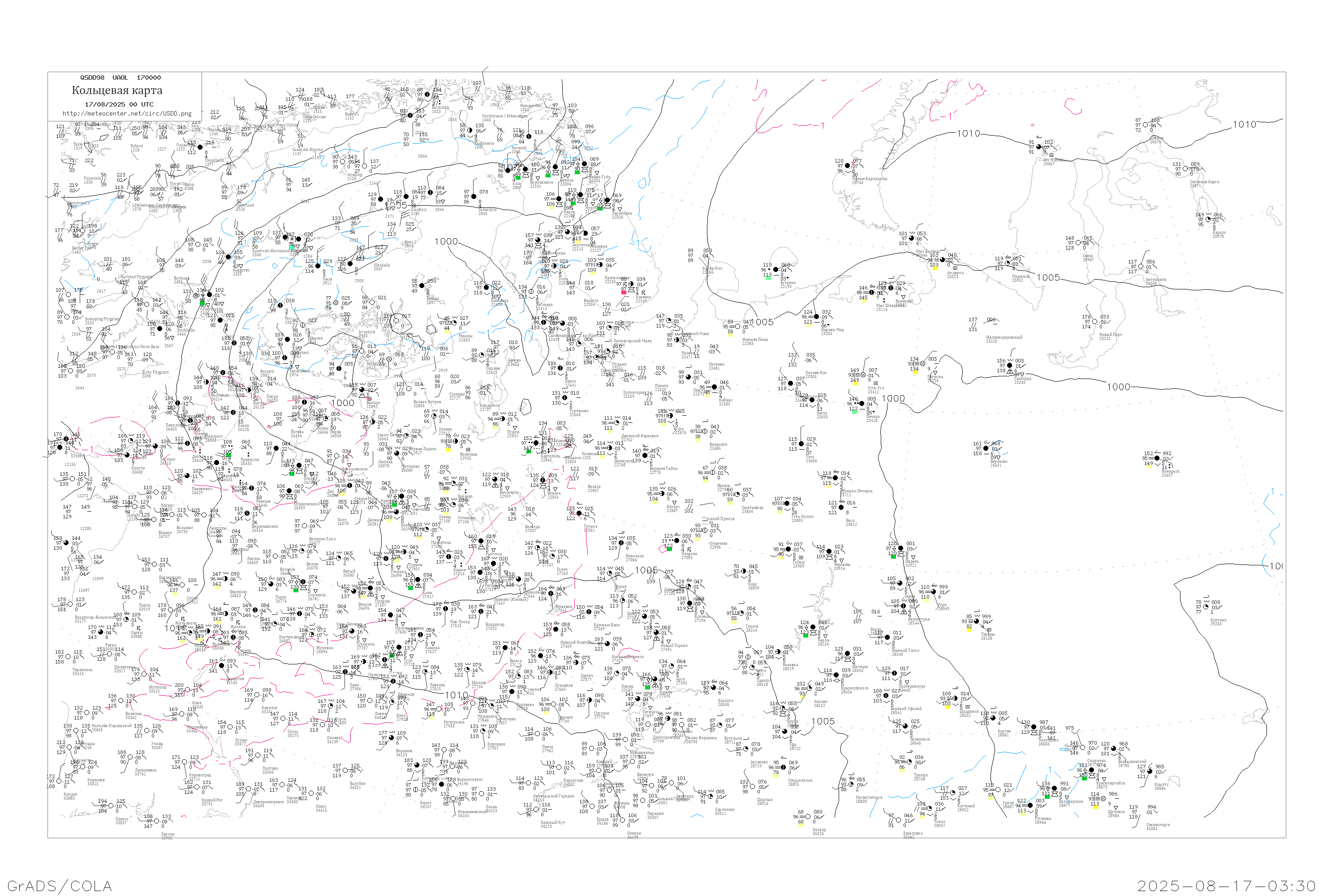Click the green square near Красноармейск station

[x=1085, y=779]
